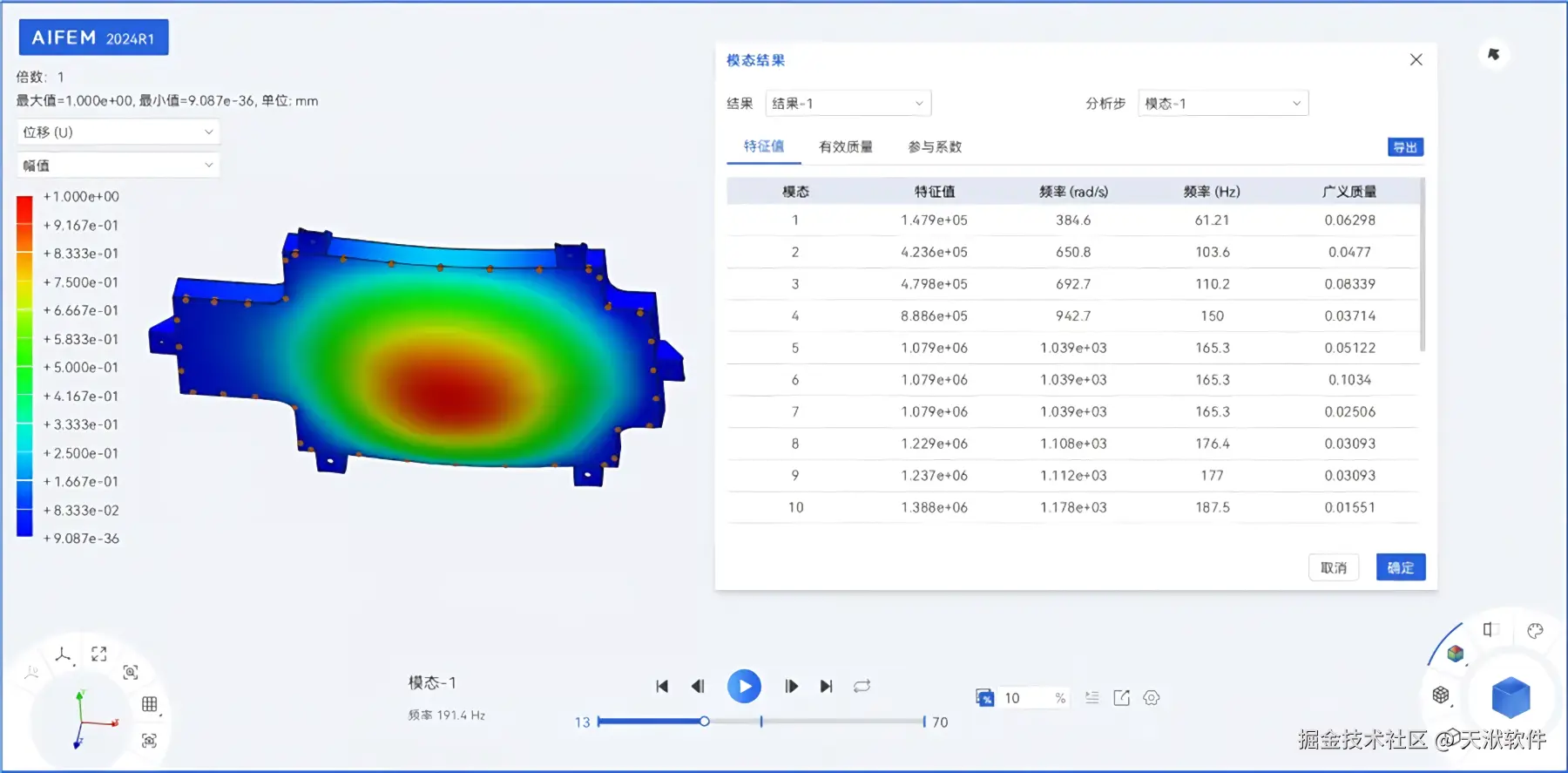Select mode 3 frequency 692.7 rad/s

click(1073, 284)
